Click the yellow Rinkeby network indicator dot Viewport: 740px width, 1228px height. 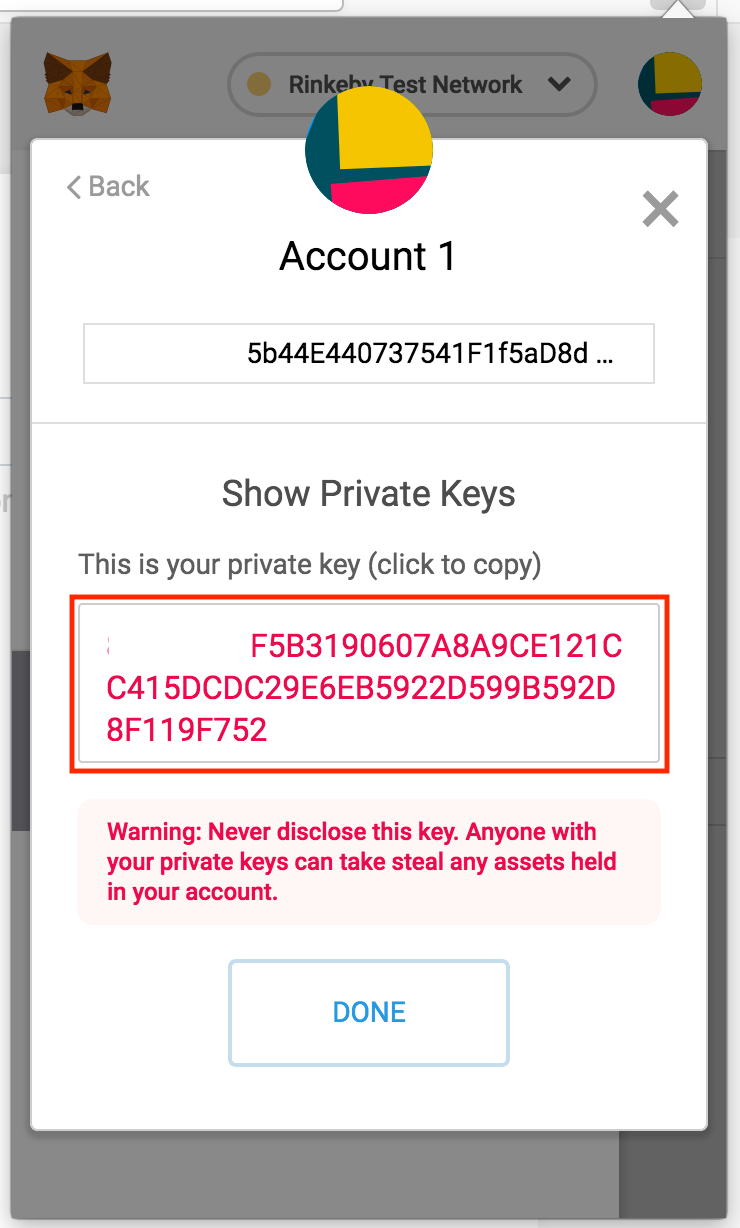[x=259, y=85]
